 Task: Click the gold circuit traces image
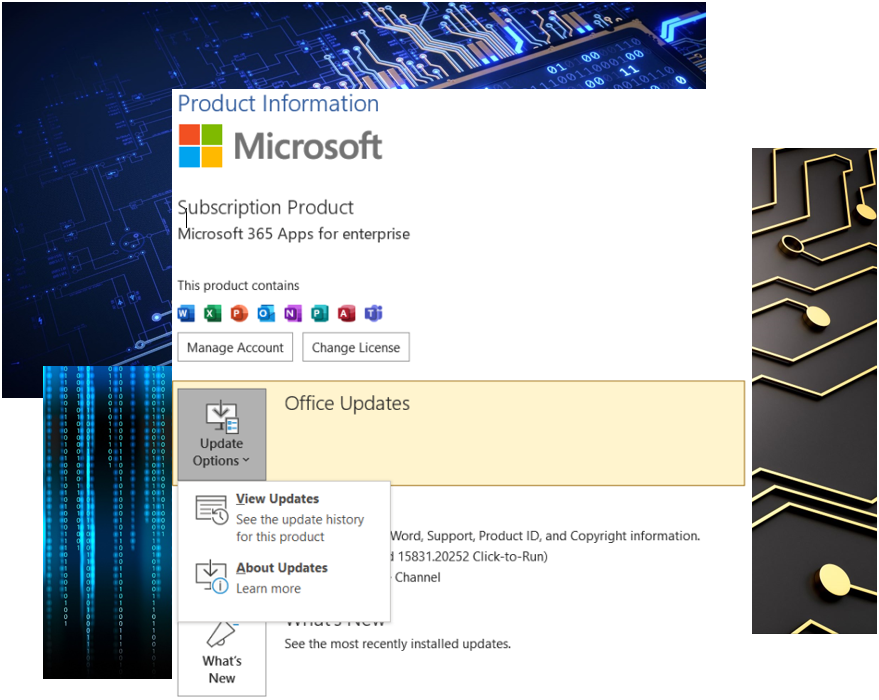tap(815, 391)
